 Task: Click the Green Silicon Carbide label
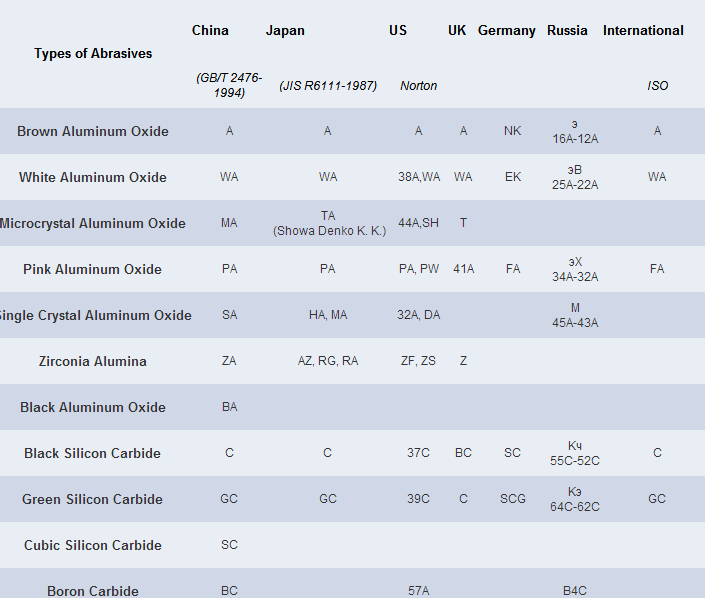93,499
